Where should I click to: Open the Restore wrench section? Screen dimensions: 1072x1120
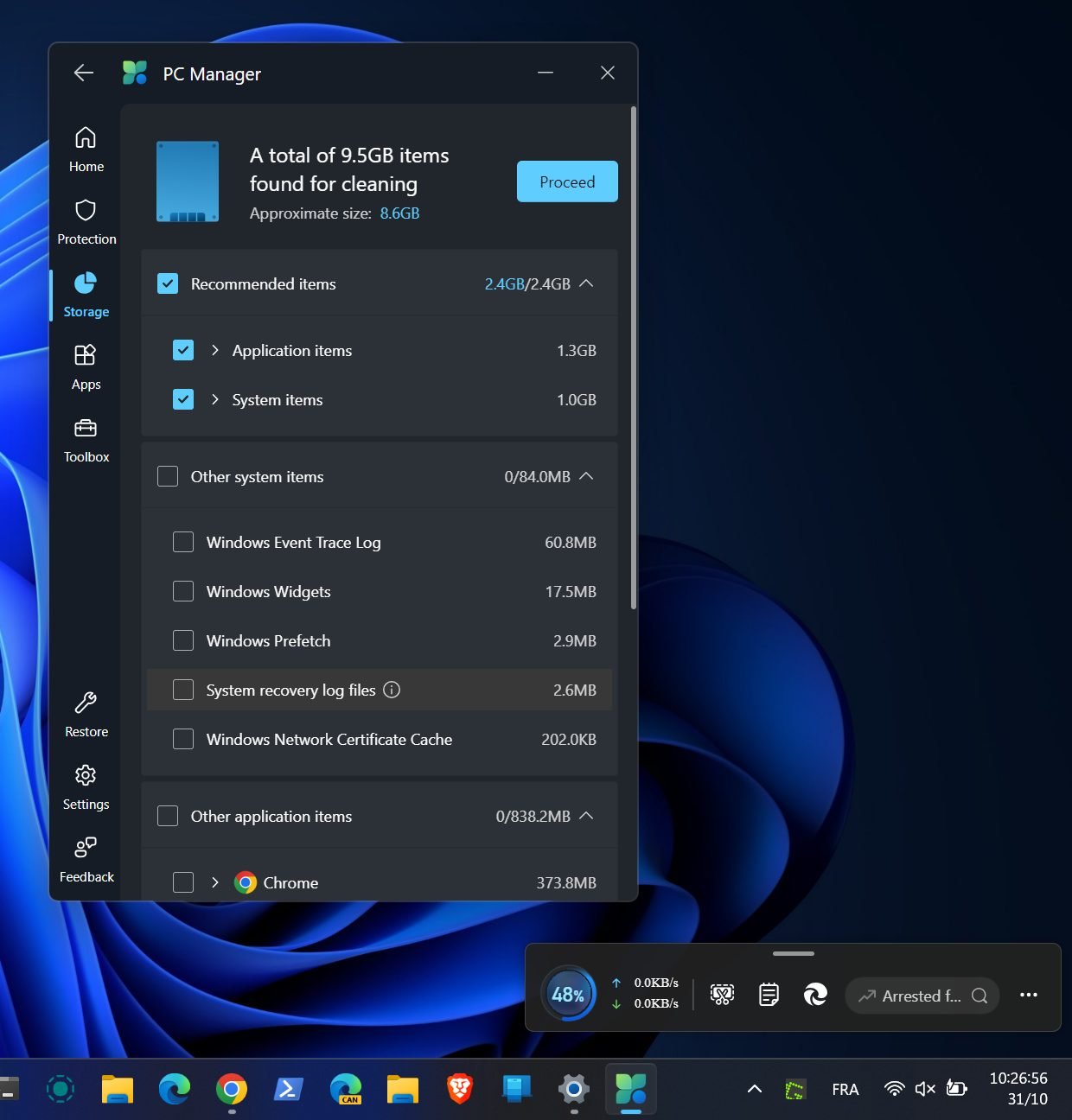tap(86, 714)
